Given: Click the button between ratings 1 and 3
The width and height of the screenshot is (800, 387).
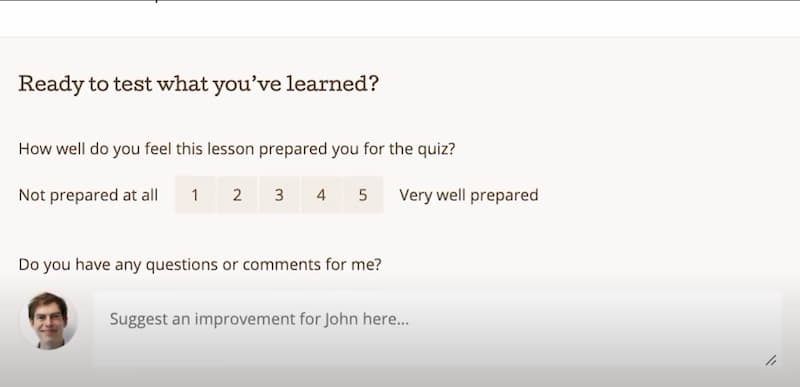Looking at the screenshot, I should tap(237, 194).
